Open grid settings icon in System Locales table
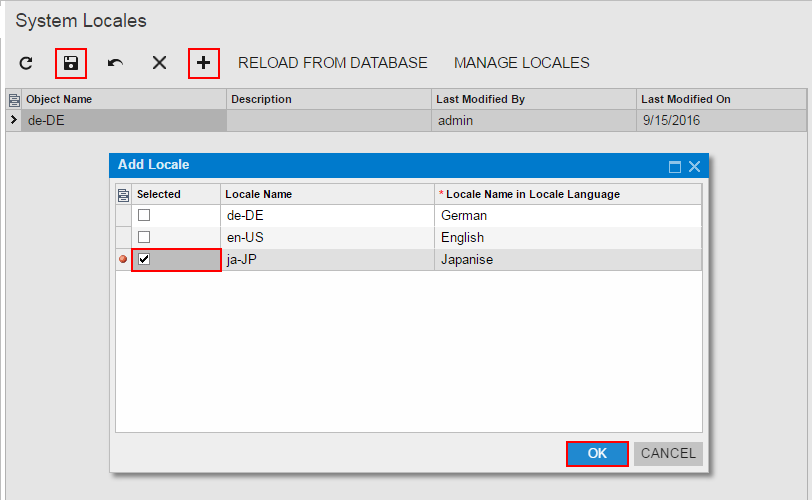The height and width of the screenshot is (500, 812). [13, 99]
